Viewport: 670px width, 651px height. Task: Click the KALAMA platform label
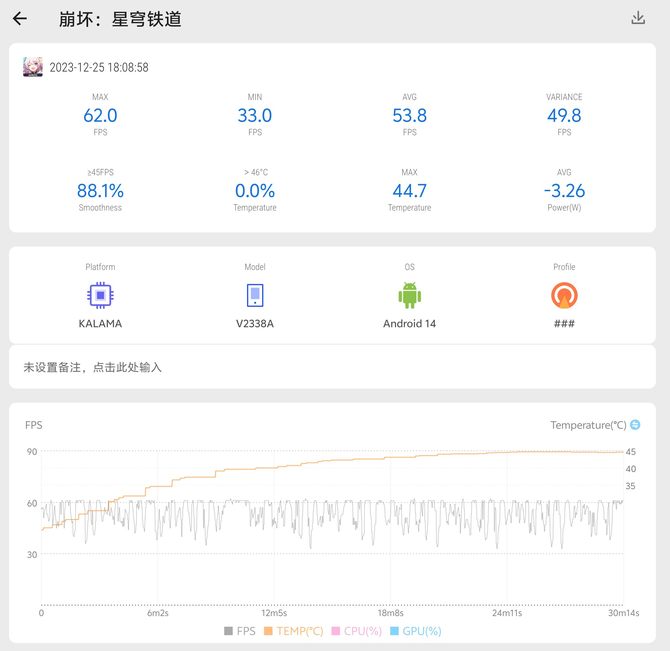click(100, 323)
